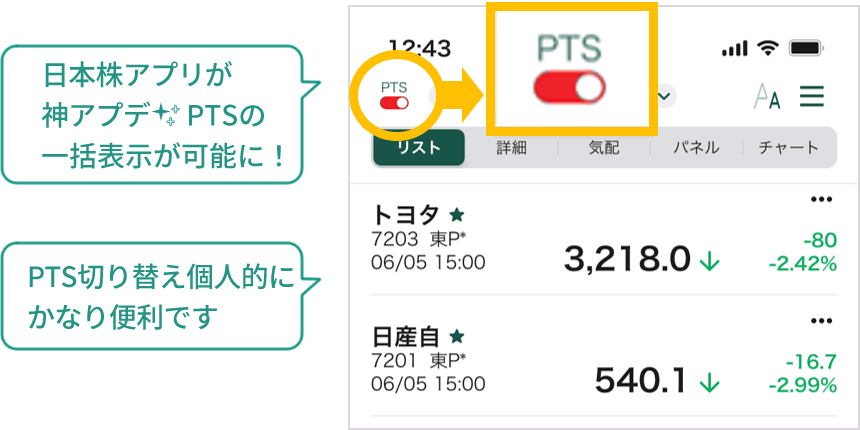
Task: Select the リスト tab
Action: (x=418, y=148)
